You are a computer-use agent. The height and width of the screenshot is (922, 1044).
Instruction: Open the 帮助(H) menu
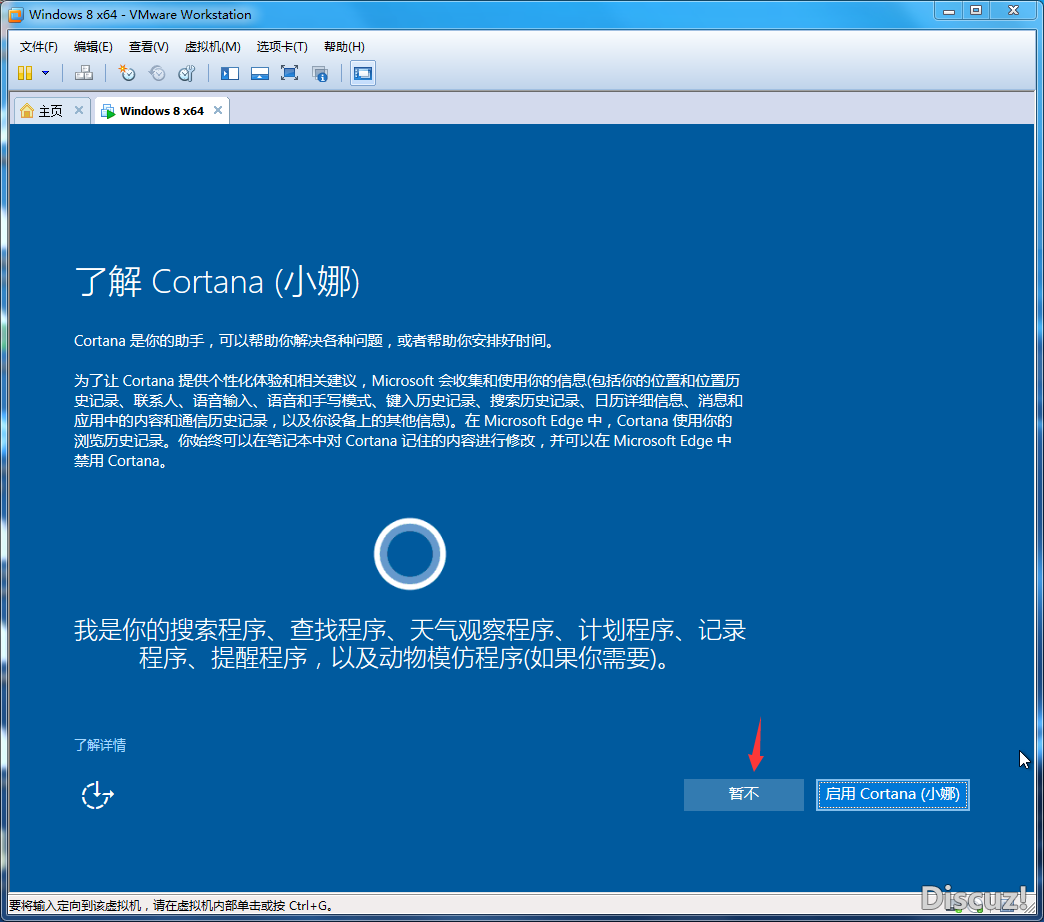[x=344, y=47]
